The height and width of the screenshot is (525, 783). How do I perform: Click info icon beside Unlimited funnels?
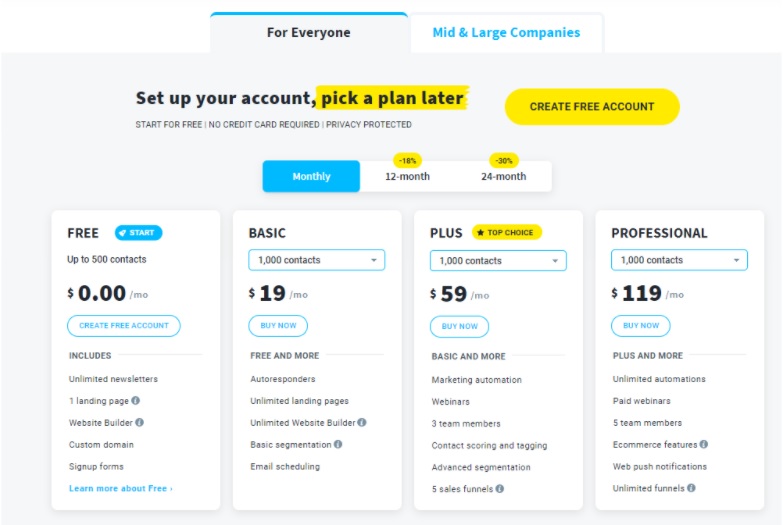(691, 488)
